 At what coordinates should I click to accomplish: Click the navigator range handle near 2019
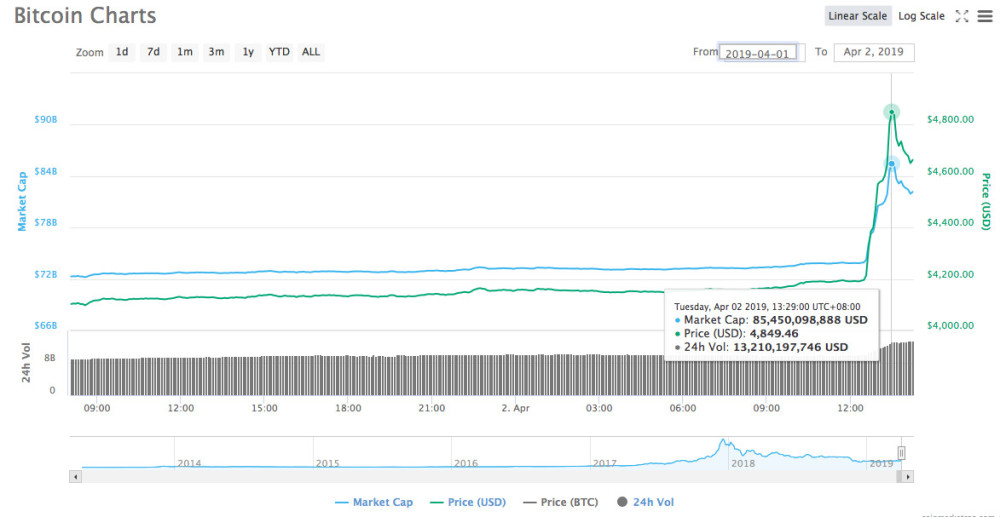[x=902, y=453]
